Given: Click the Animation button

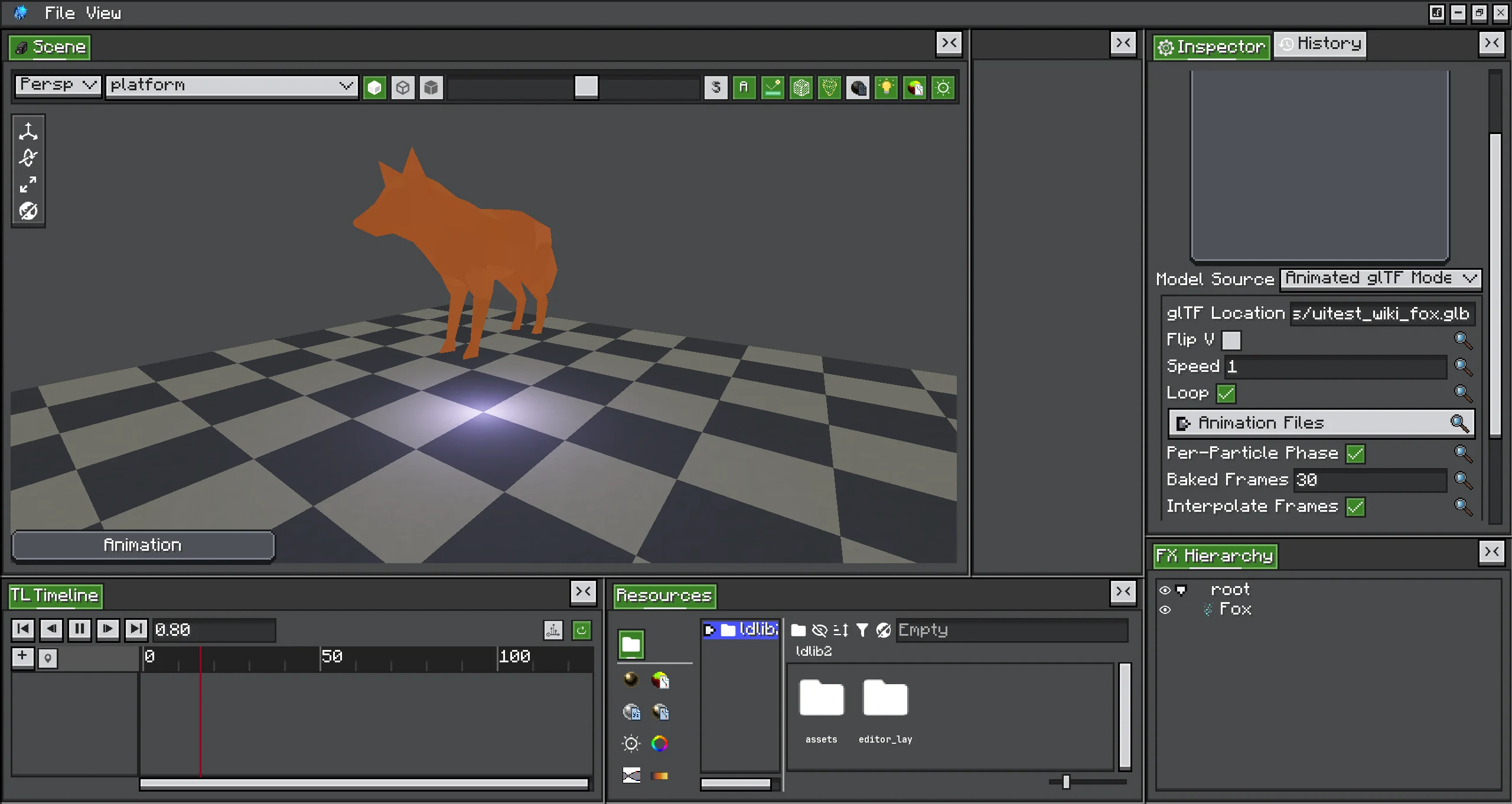Looking at the screenshot, I should point(143,545).
